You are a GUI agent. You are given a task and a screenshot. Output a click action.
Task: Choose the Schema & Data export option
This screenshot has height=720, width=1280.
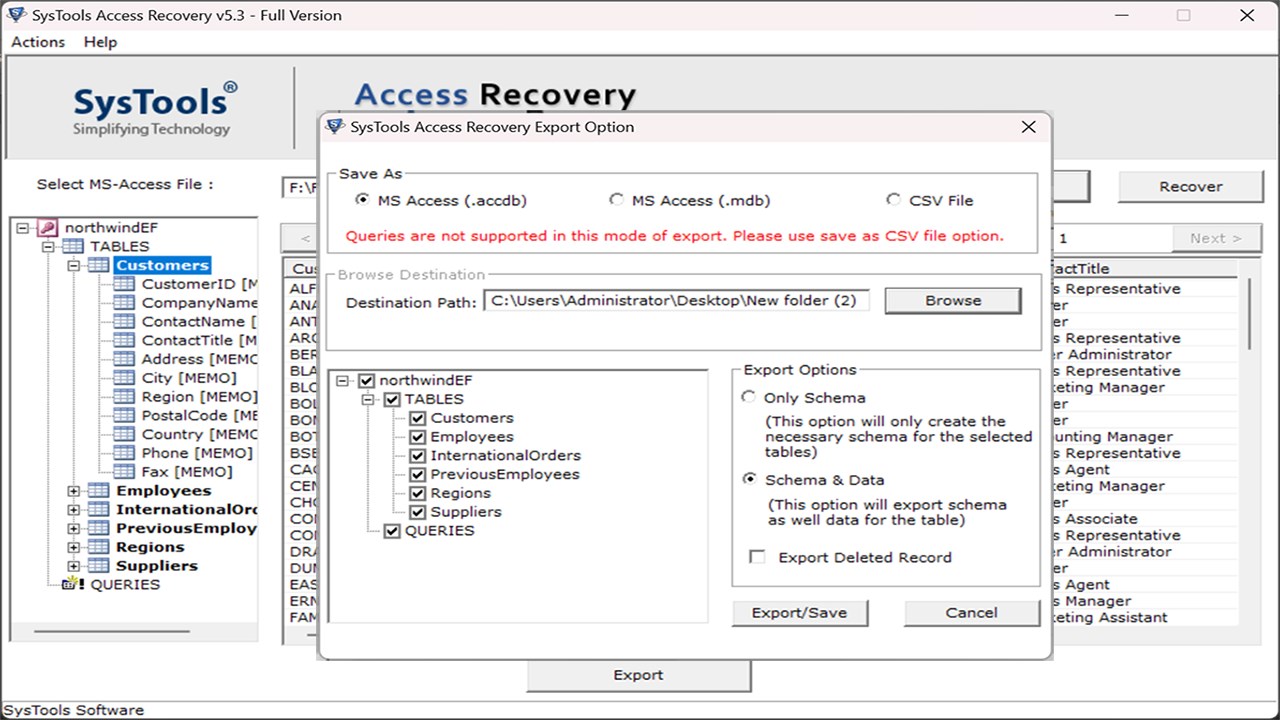tap(748, 479)
